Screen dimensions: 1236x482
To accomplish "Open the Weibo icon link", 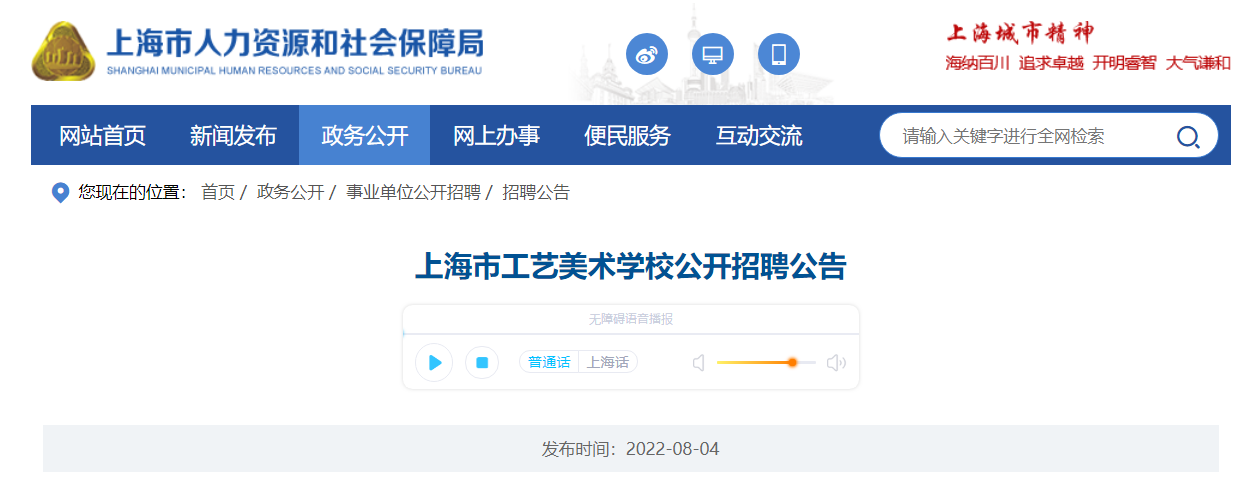I will point(647,54).
